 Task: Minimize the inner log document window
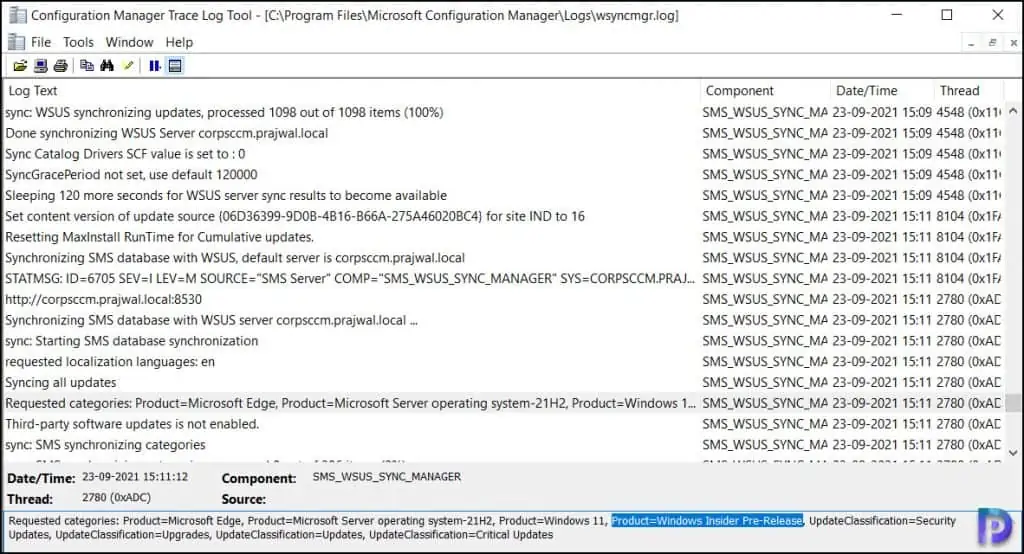coord(972,42)
